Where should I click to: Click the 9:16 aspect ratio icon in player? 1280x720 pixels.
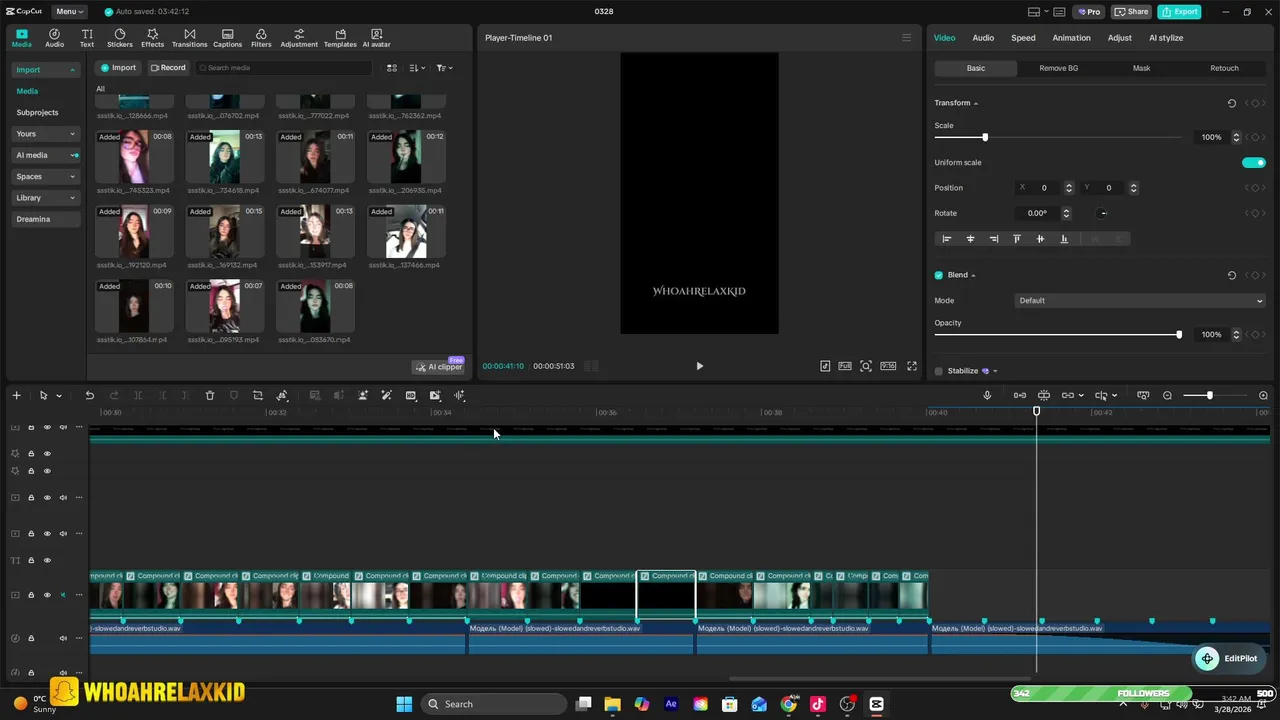coord(888,366)
